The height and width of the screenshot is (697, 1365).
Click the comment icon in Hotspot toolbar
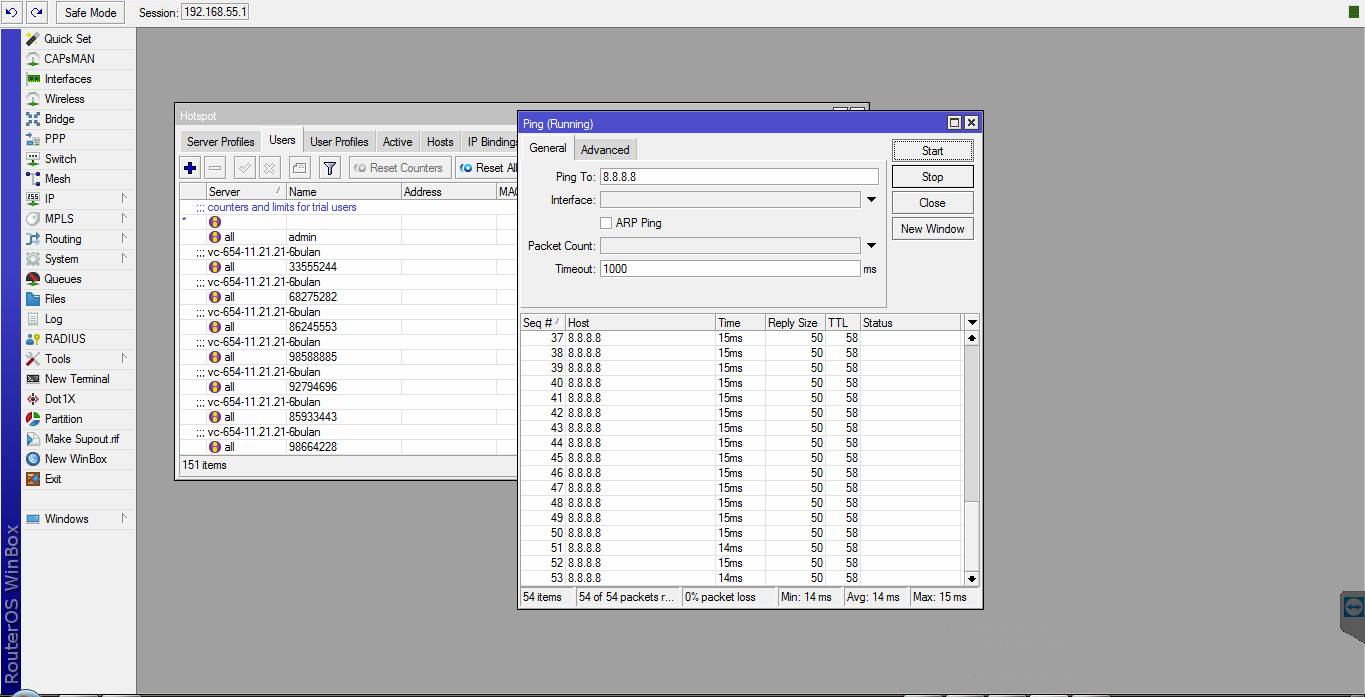[x=299, y=168]
